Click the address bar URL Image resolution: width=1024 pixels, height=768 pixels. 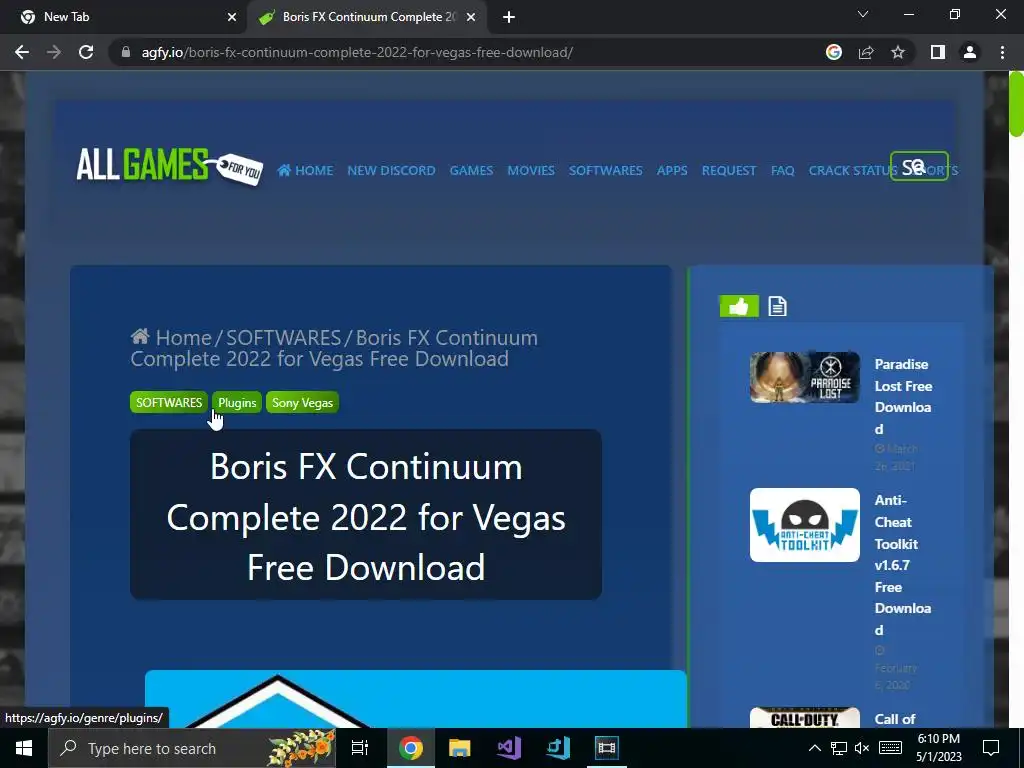click(x=357, y=52)
